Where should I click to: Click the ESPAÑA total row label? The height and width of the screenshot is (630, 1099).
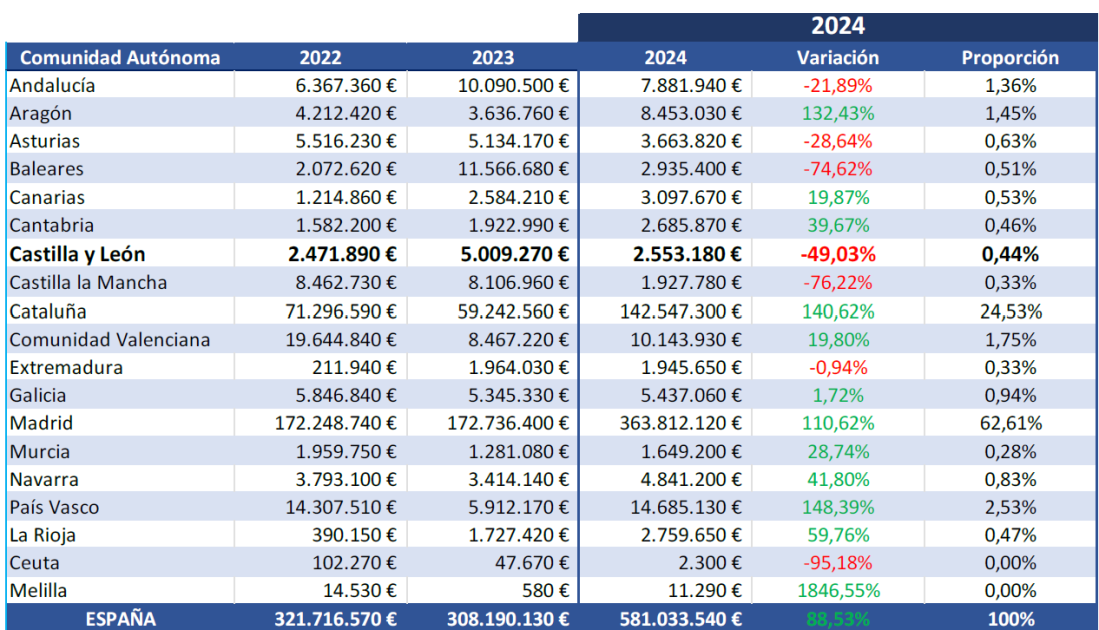pos(120,619)
